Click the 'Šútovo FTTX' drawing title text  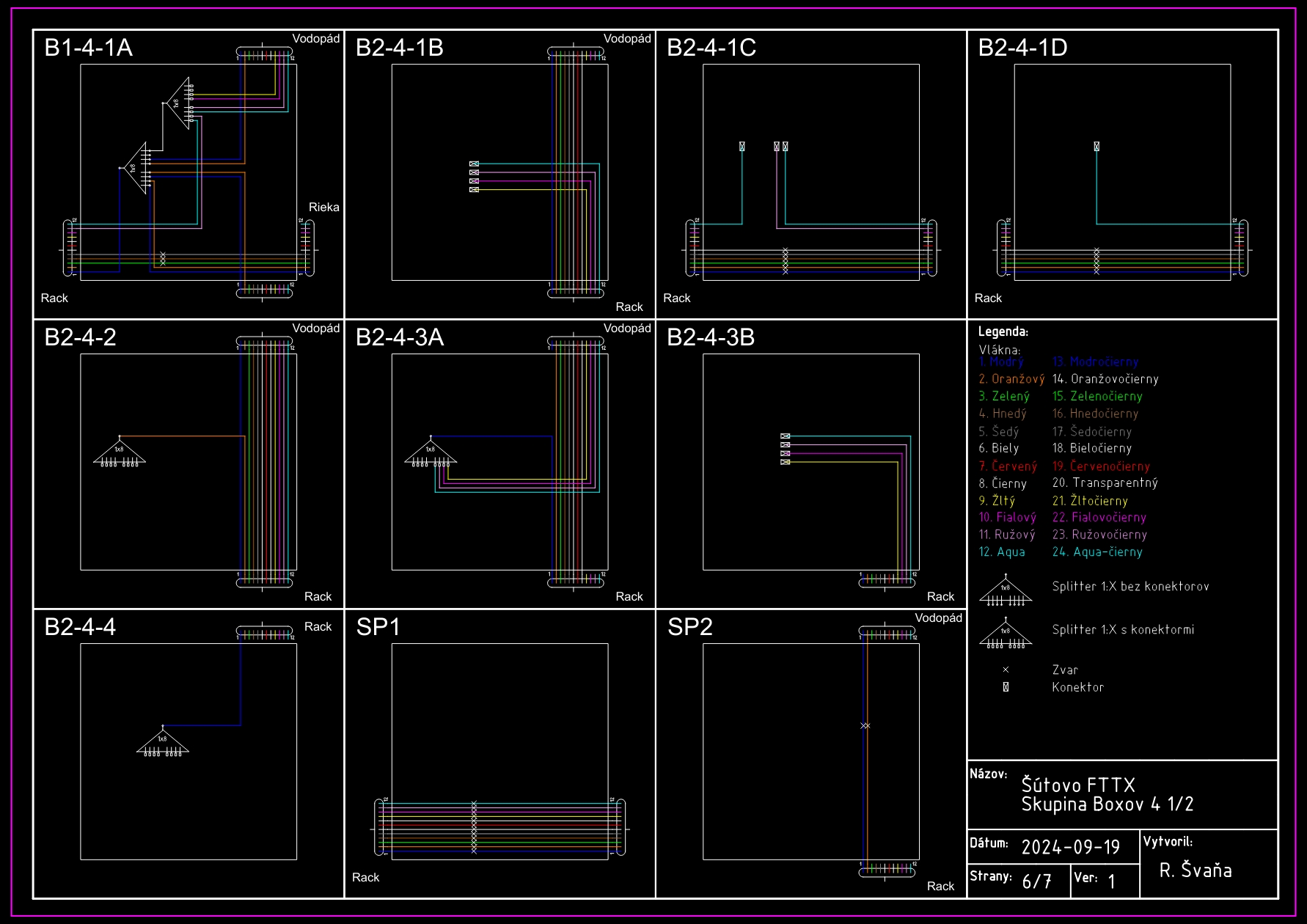(x=1077, y=785)
